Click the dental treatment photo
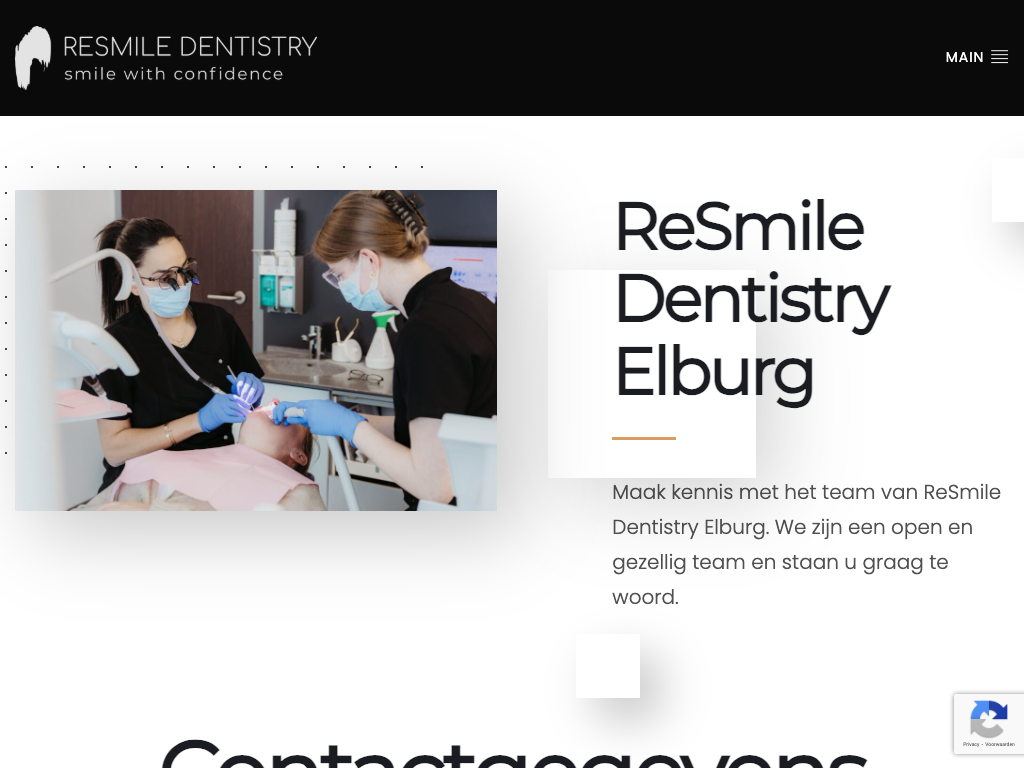The height and width of the screenshot is (768, 1024). [256, 350]
